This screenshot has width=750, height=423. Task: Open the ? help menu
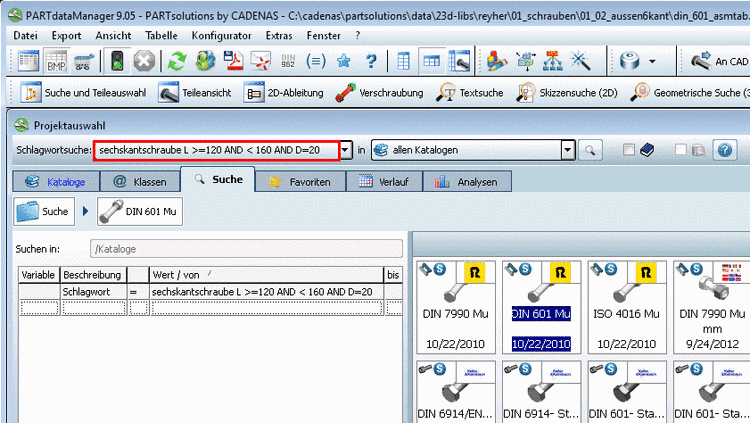358,35
